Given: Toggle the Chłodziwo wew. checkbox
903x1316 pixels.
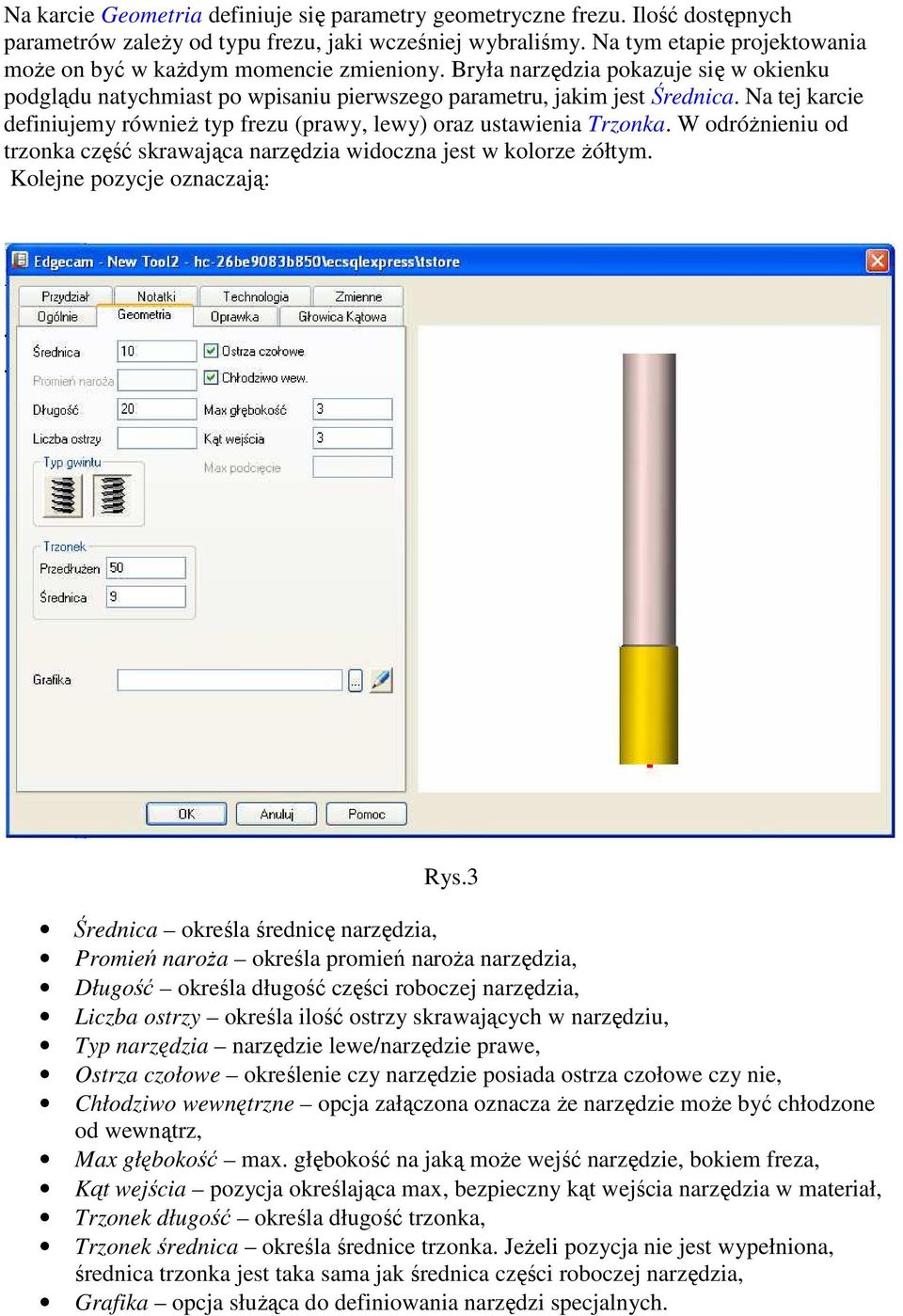Looking at the screenshot, I should pyautogui.click(x=212, y=377).
